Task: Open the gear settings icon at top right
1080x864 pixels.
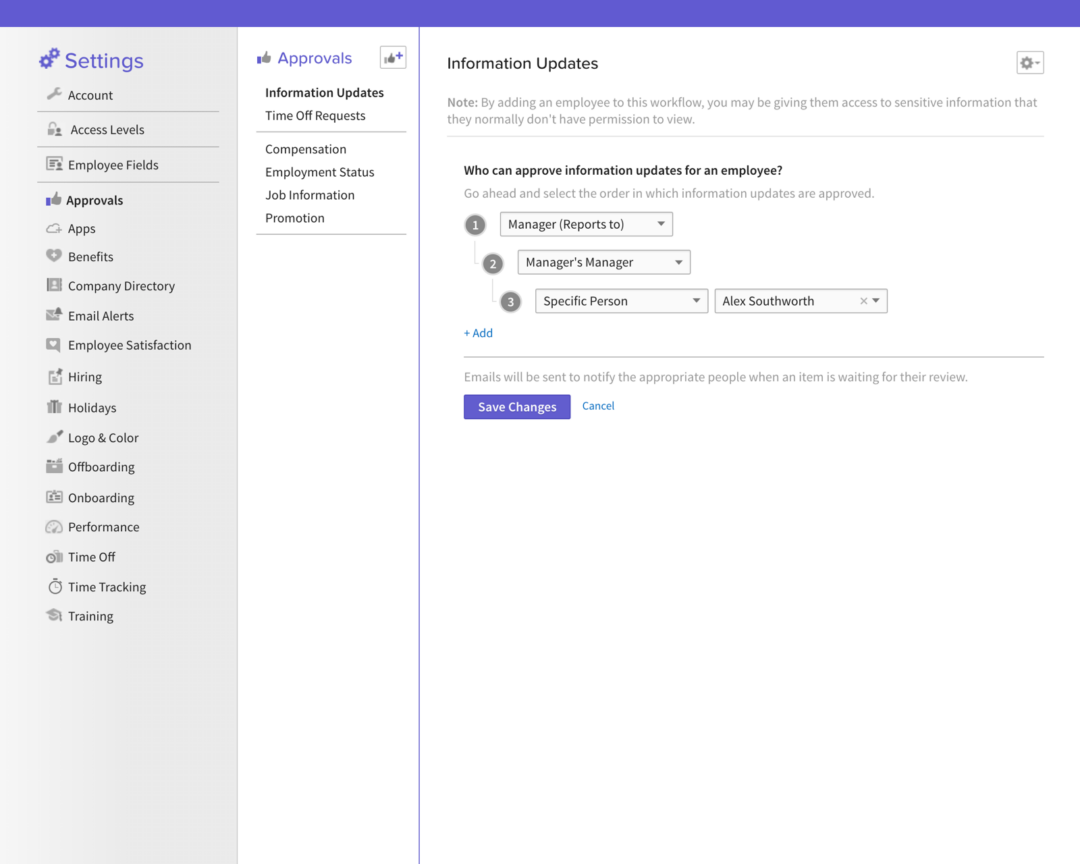Action: (1029, 62)
